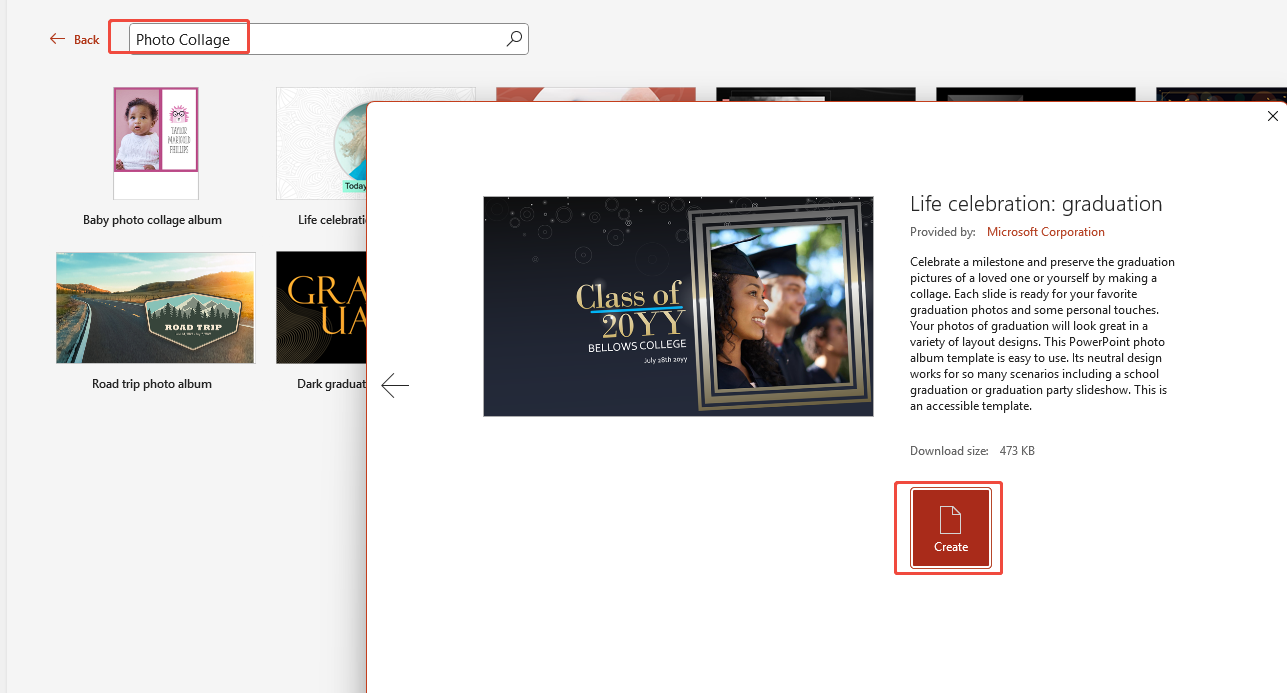This screenshot has height=693, width=1287.
Task: Dismiss the preview using the X icon
Action: [x=1272, y=116]
